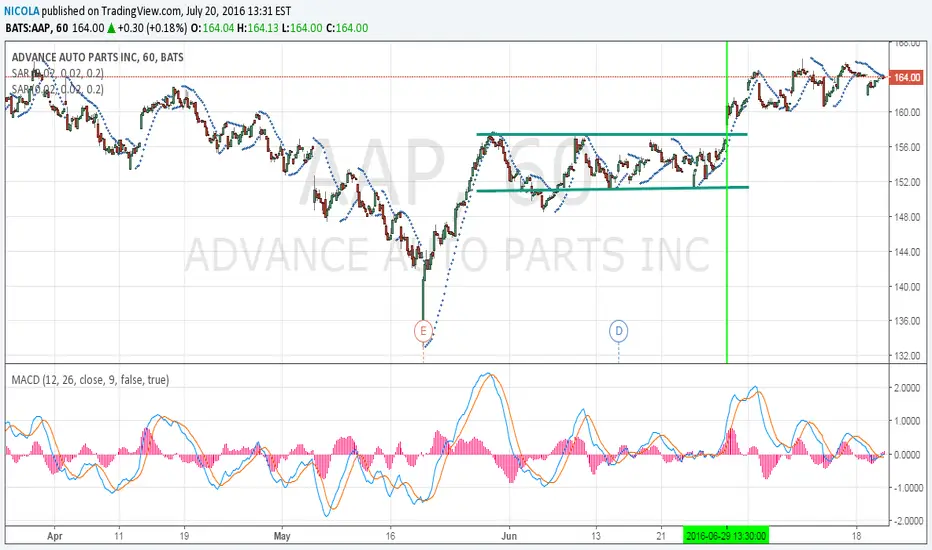Click the published on TradingView.com text
932x550 pixels.
tap(112, 11)
